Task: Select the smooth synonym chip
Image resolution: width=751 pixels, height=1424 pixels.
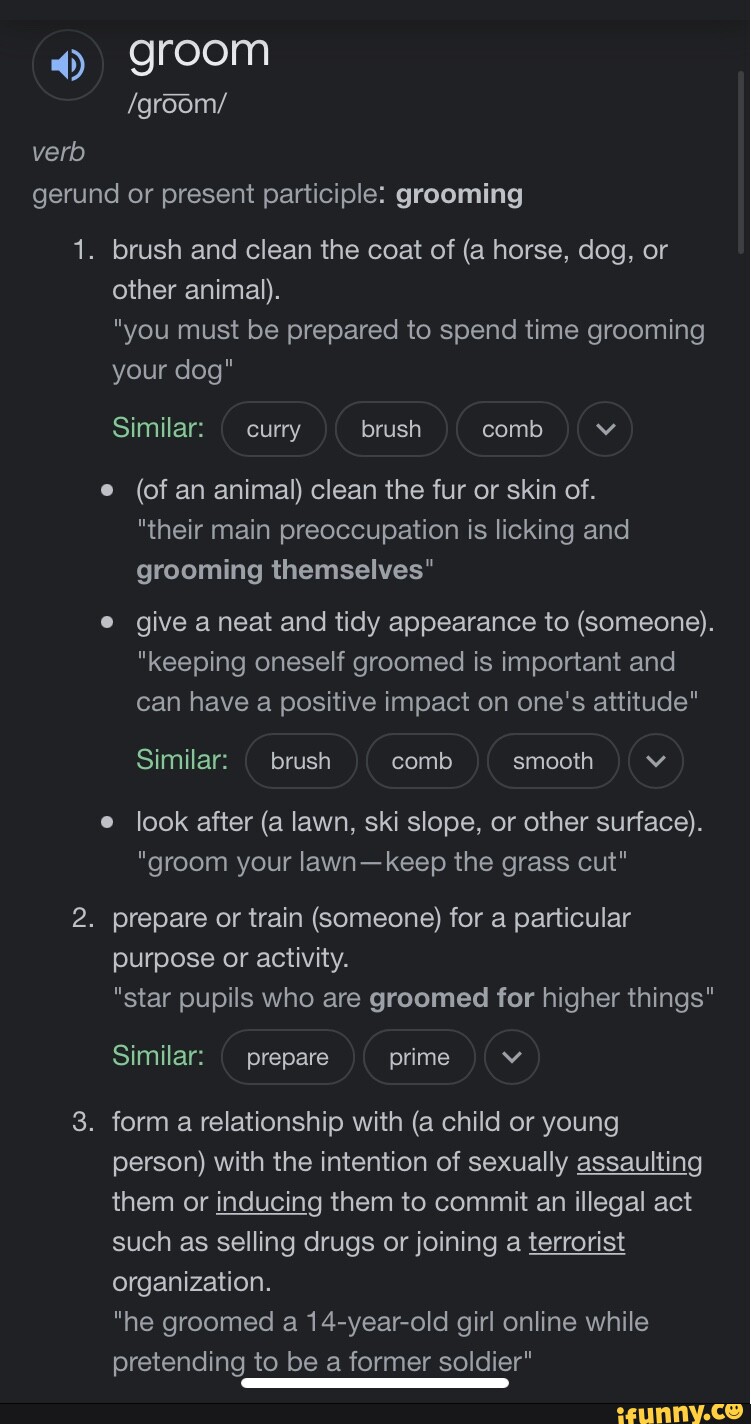Action: tap(553, 761)
